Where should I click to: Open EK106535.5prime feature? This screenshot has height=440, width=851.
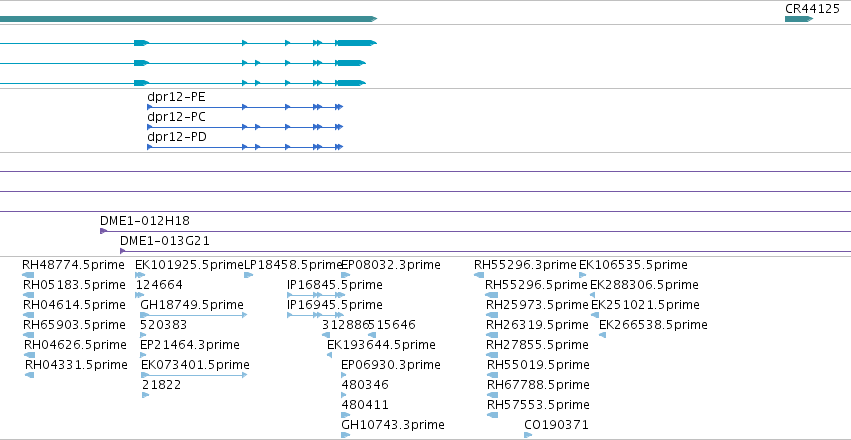click(633, 265)
